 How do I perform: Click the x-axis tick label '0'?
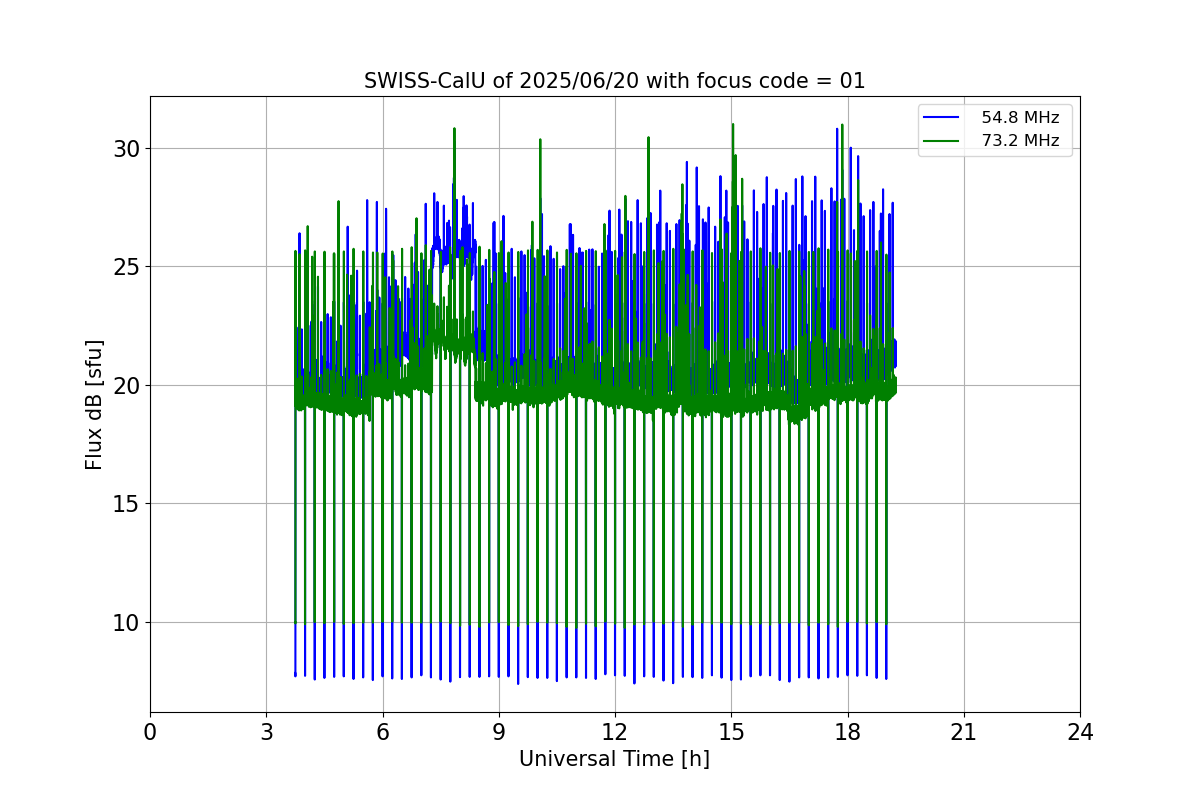coord(150,733)
